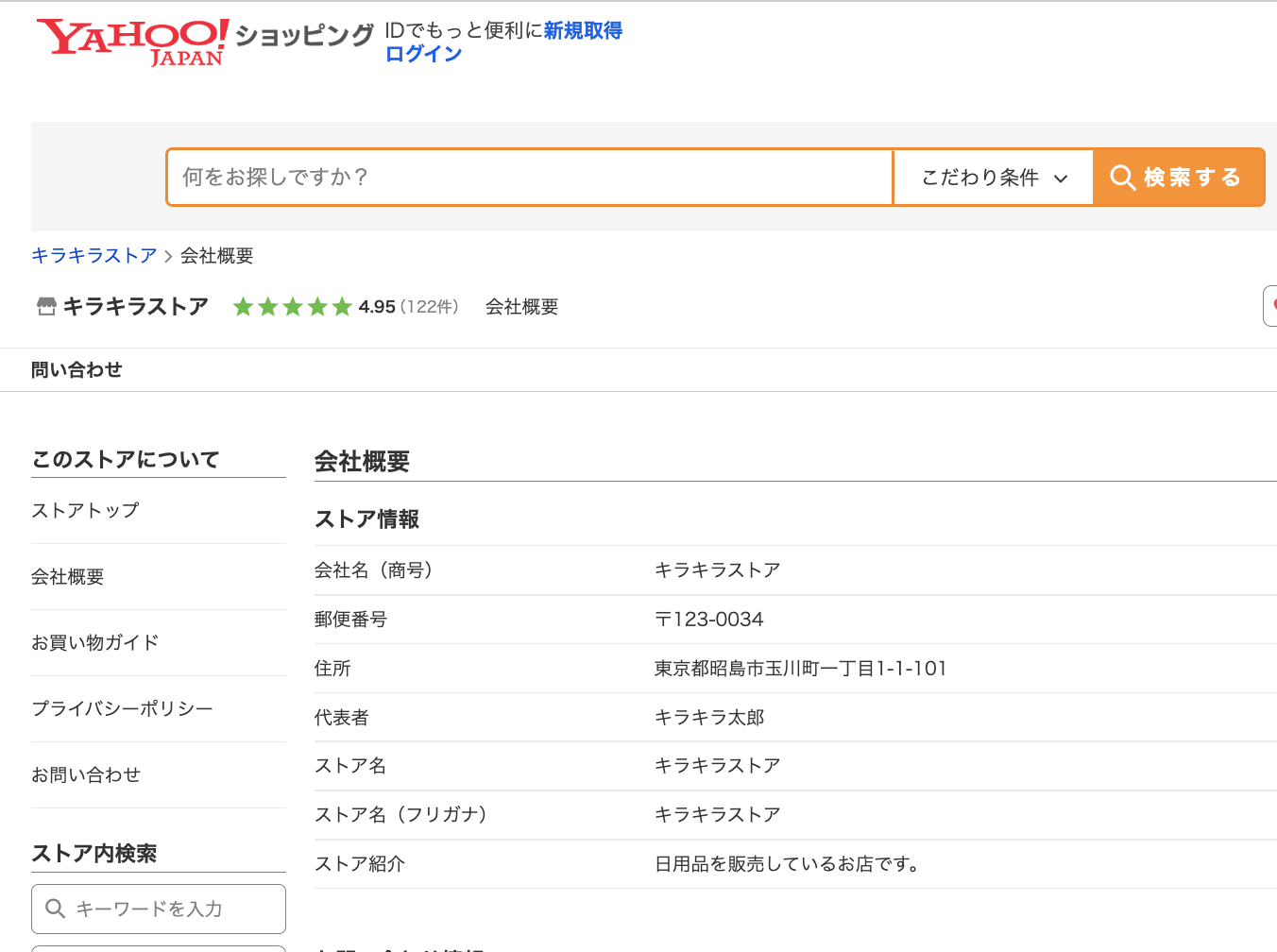Click the five-star rating icons

coord(293,307)
